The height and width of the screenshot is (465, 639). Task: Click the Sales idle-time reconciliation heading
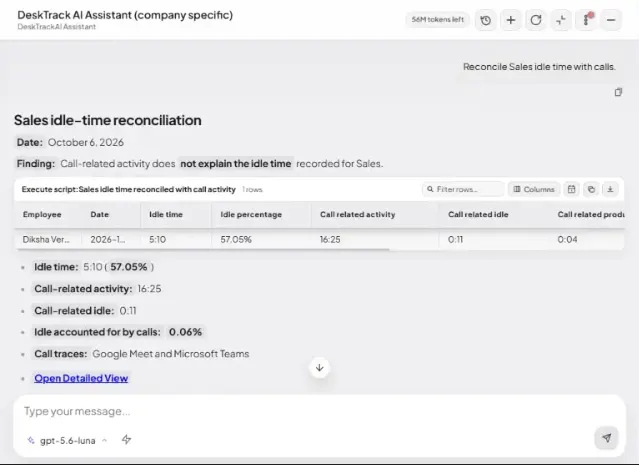pos(108,120)
